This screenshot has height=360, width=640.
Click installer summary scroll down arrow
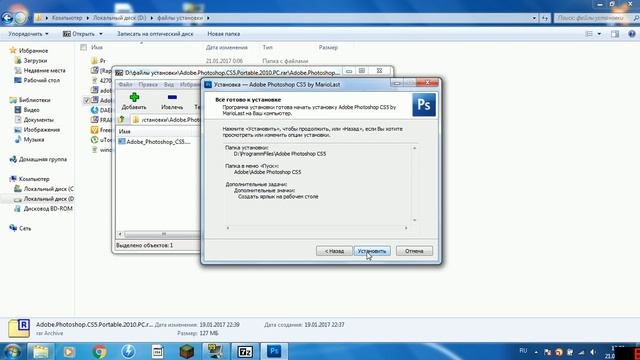click(414, 220)
